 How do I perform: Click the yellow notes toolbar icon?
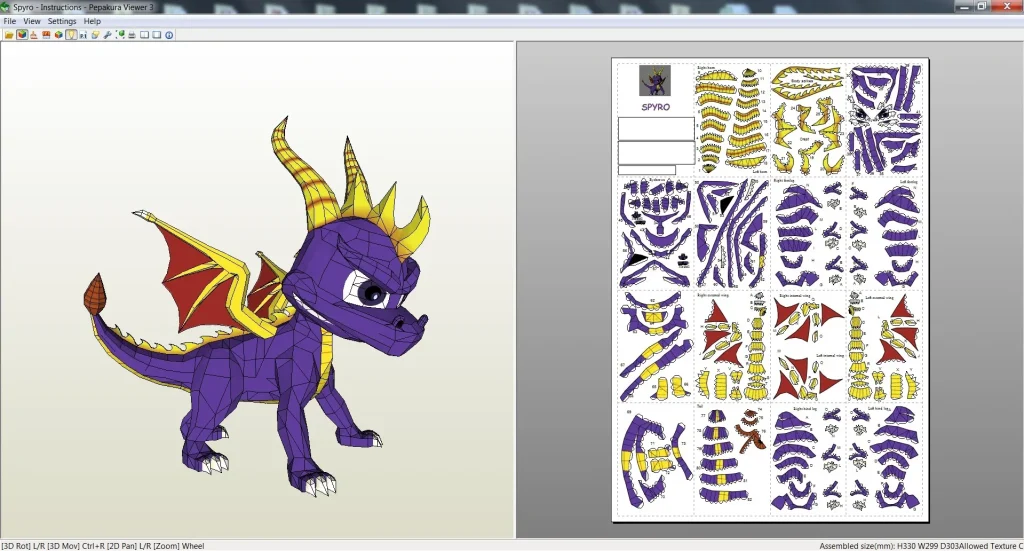pyautogui.click(x=95, y=35)
